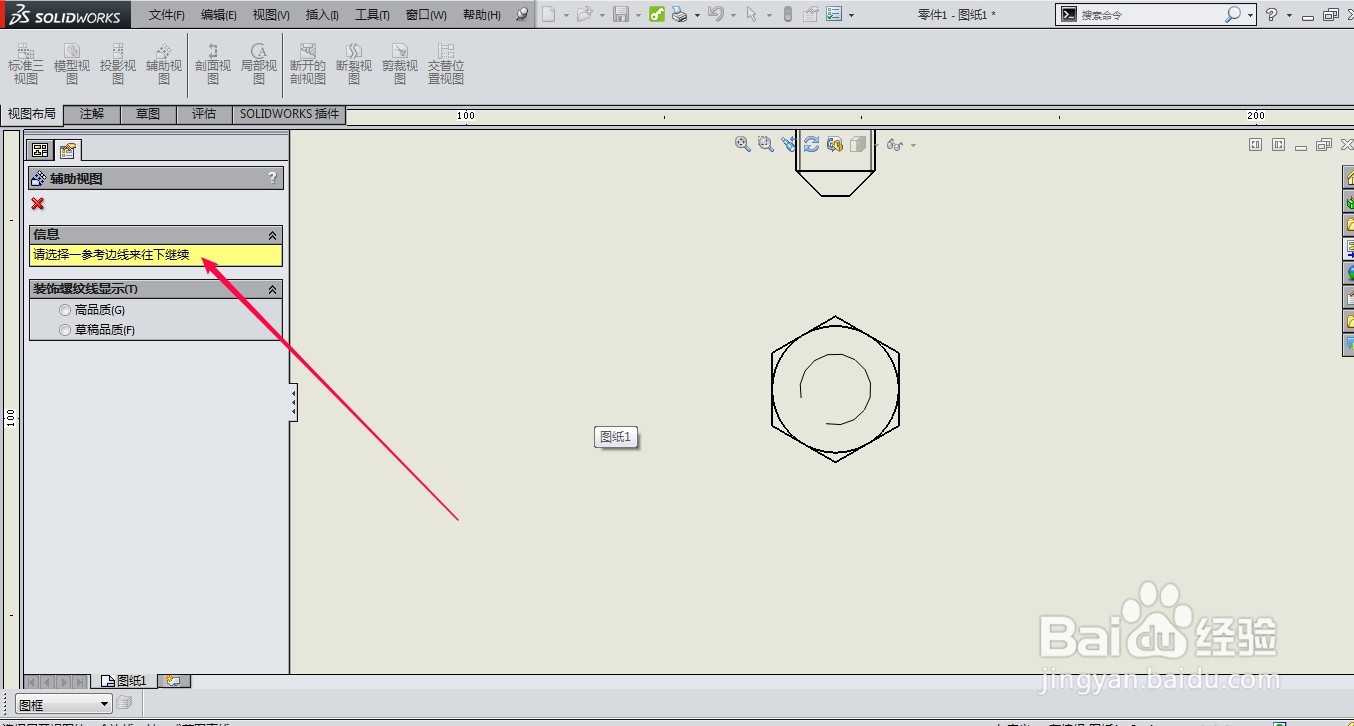Switch to the 草图 tab
The width and height of the screenshot is (1354, 726).
pyautogui.click(x=148, y=114)
